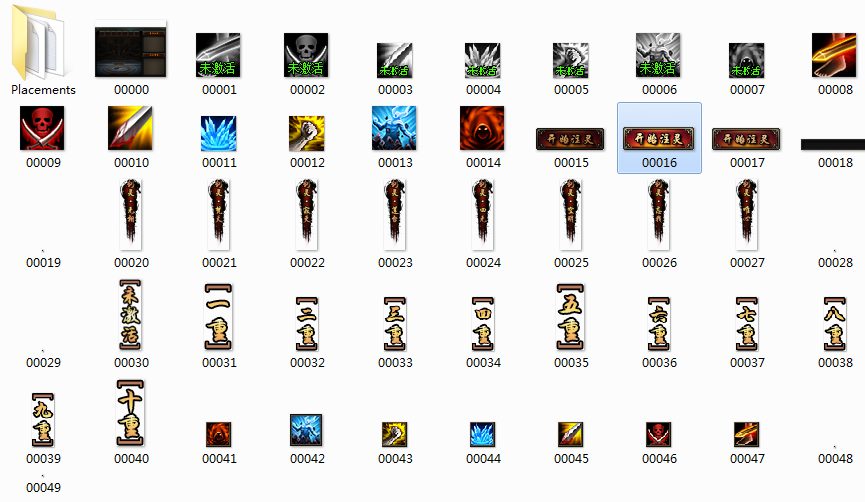
Task: Select the skull icon file 00002
Action: coord(306,55)
